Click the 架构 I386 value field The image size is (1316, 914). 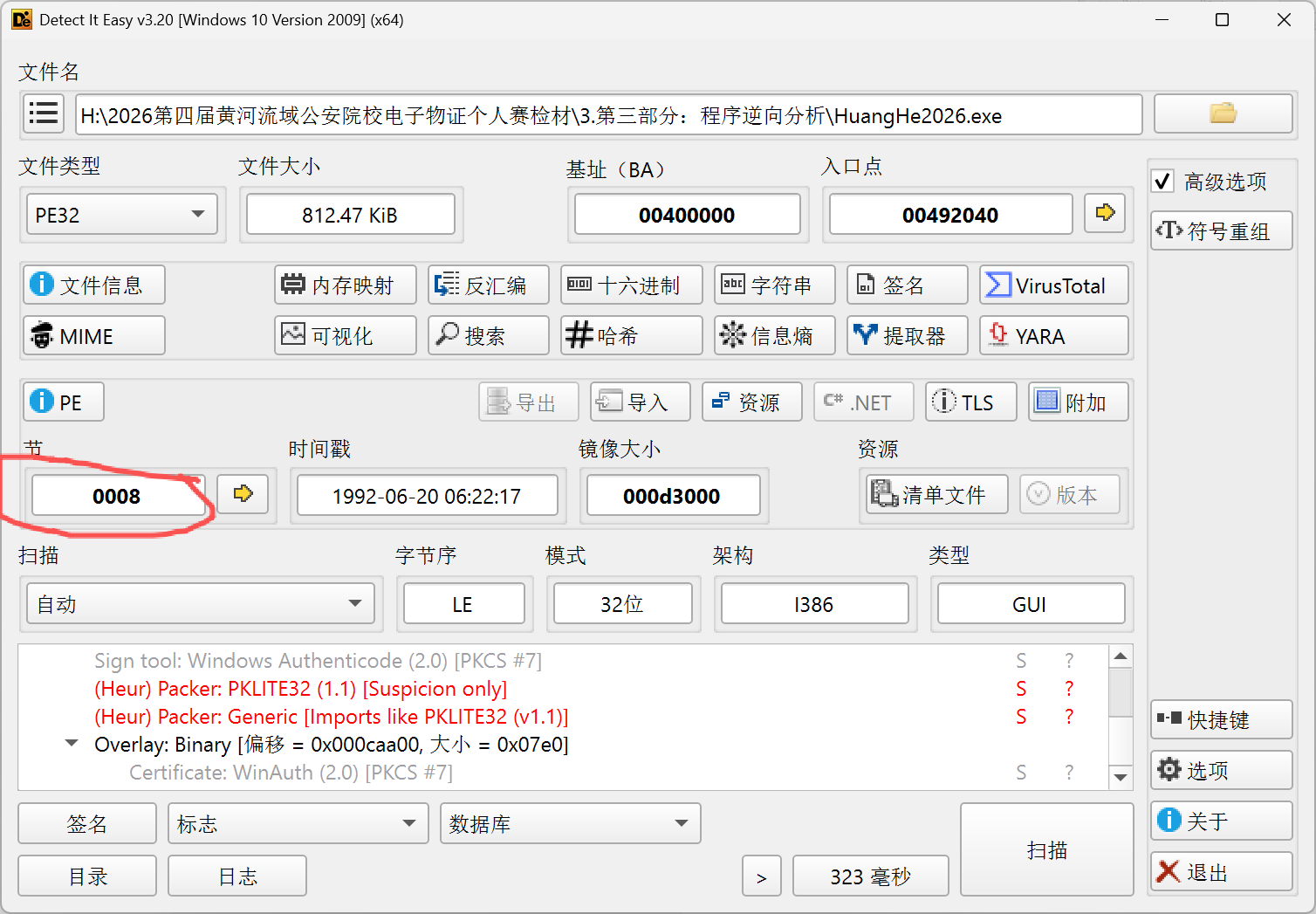pyautogui.click(x=814, y=604)
